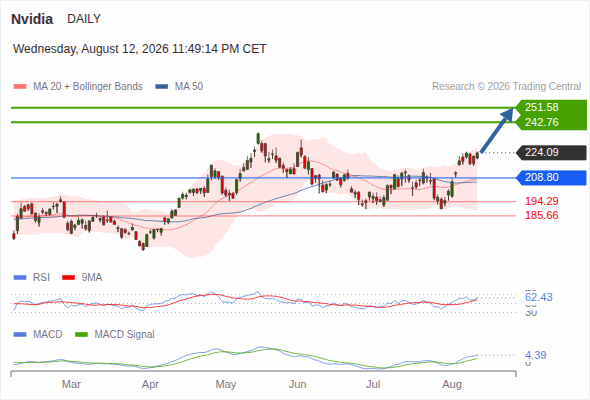Click the RSI value 62.43 label
590x400 pixels.
pos(539,297)
